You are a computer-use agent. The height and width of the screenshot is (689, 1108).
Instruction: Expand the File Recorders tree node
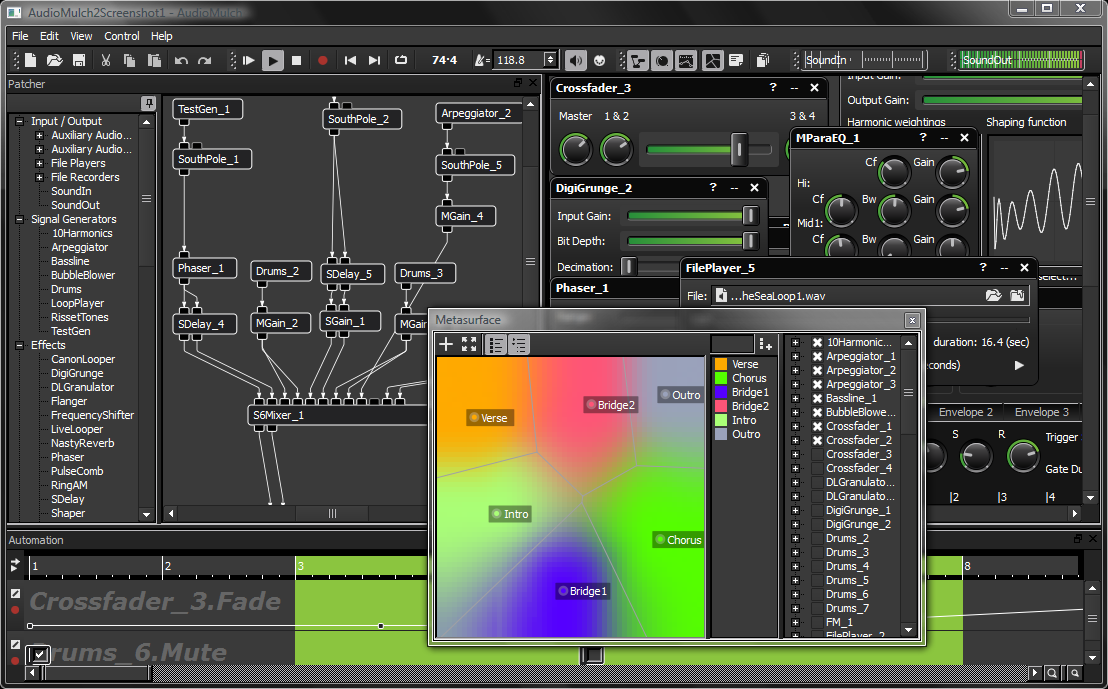click(x=40, y=177)
